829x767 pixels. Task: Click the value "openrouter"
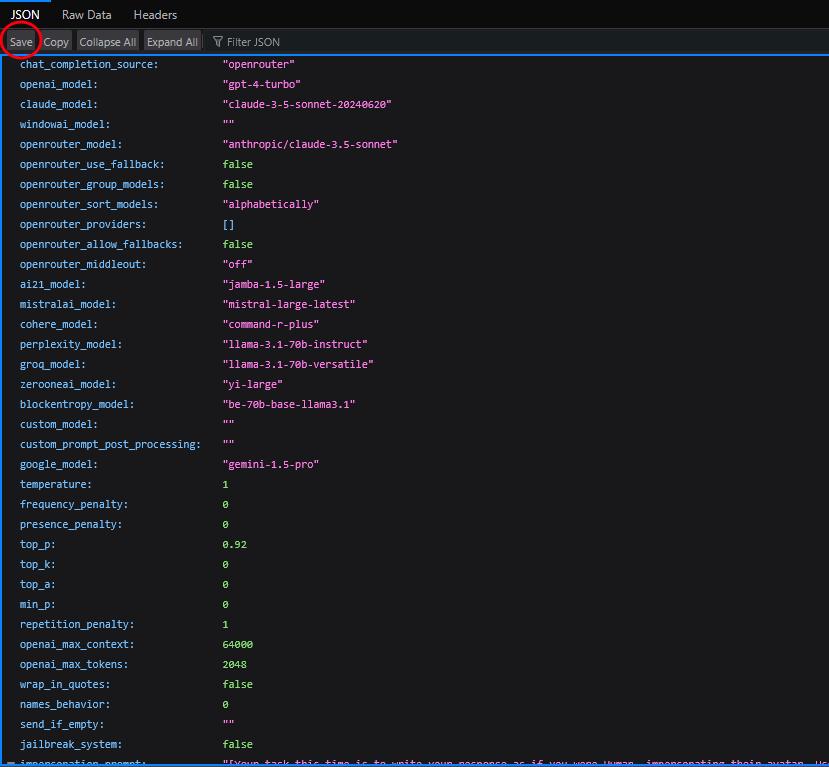259,64
